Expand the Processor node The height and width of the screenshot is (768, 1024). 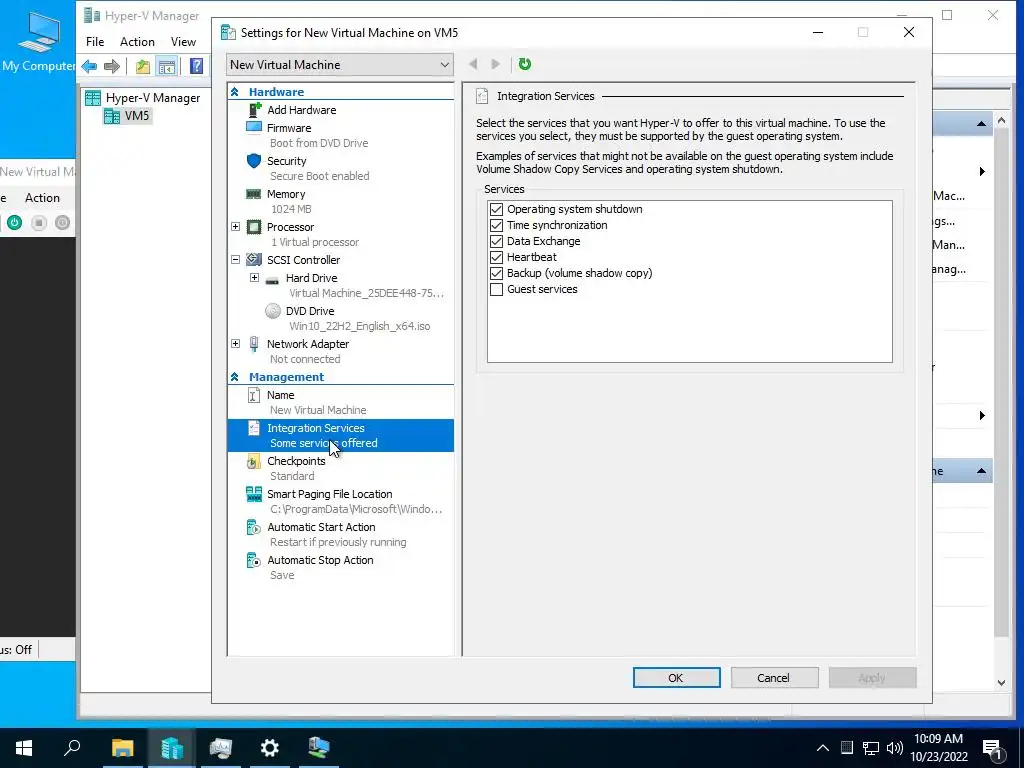pyautogui.click(x=236, y=227)
